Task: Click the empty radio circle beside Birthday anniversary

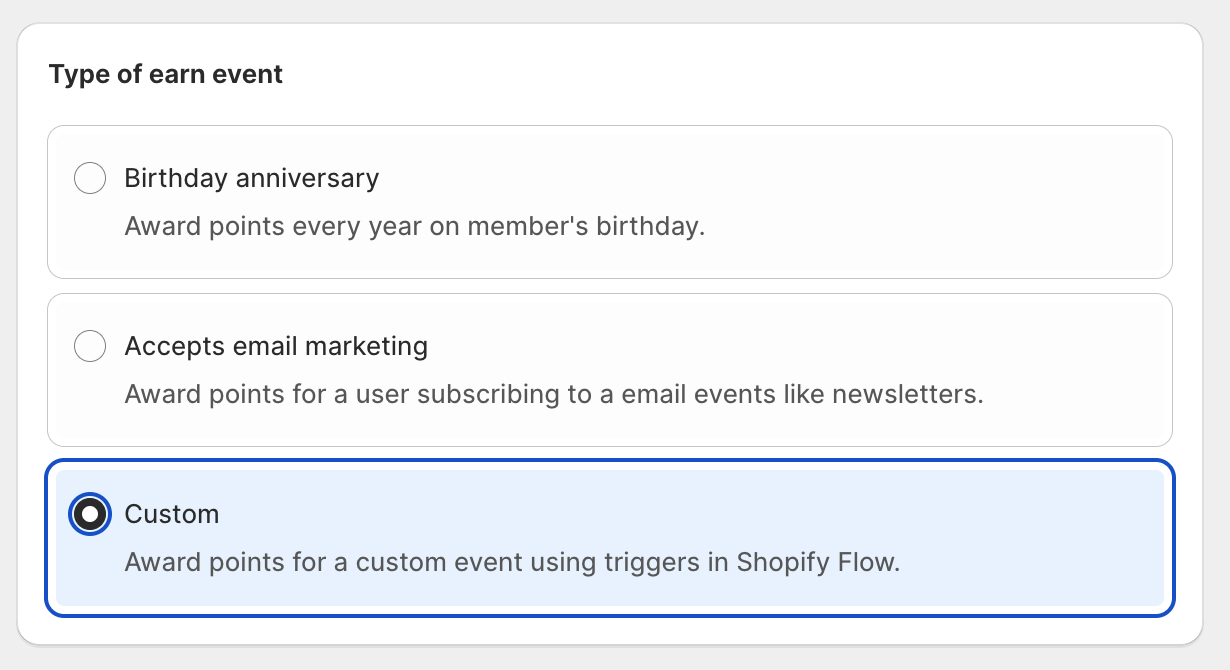Action: click(x=90, y=178)
